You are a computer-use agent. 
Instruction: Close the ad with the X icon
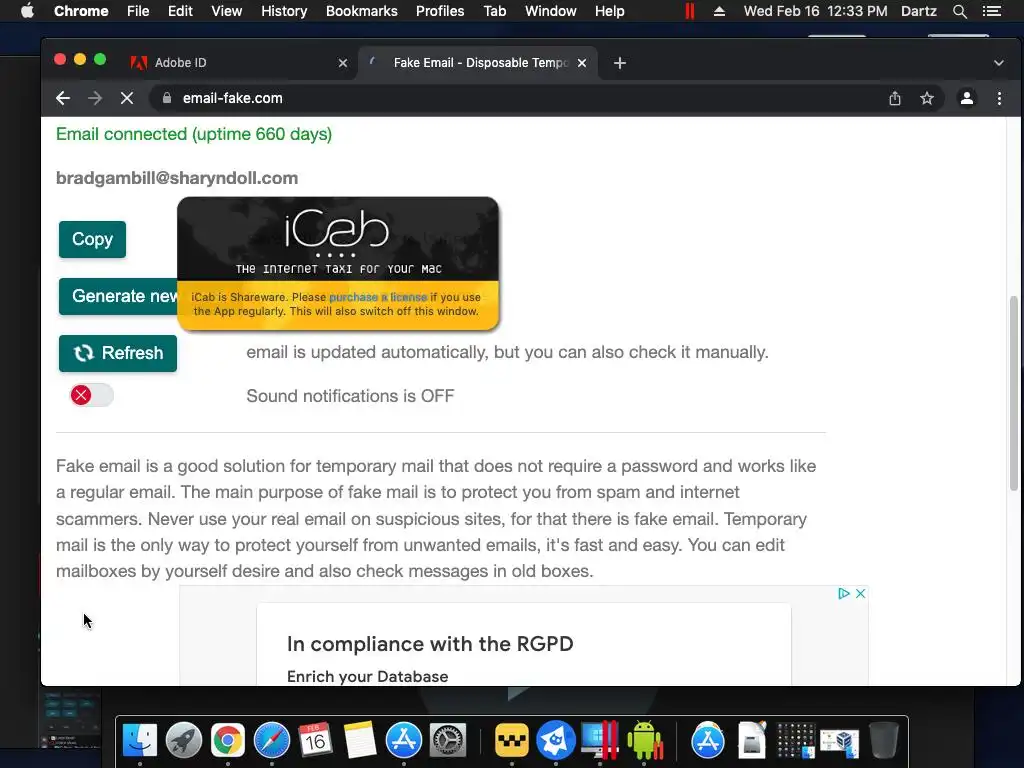pos(861,593)
